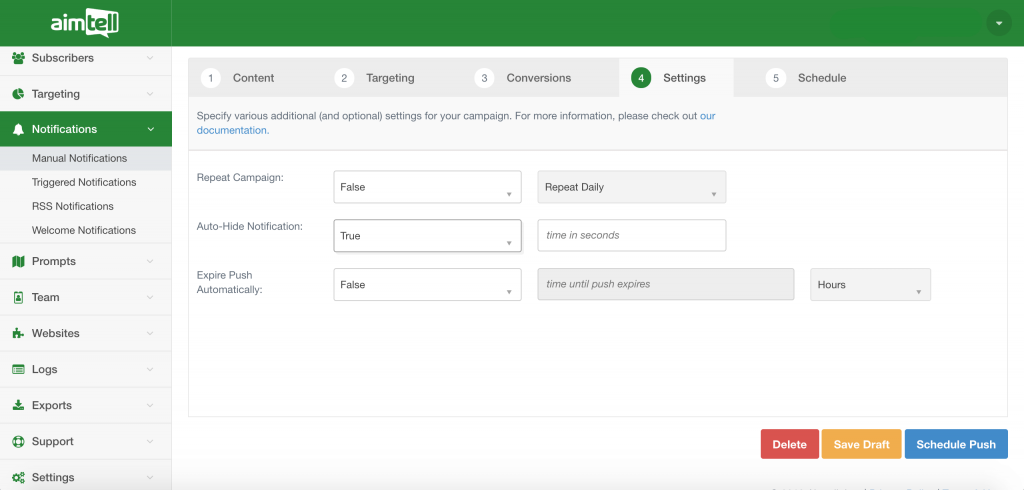
Task: Click the Websites puzzle piece icon
Action: click(18, 334)
